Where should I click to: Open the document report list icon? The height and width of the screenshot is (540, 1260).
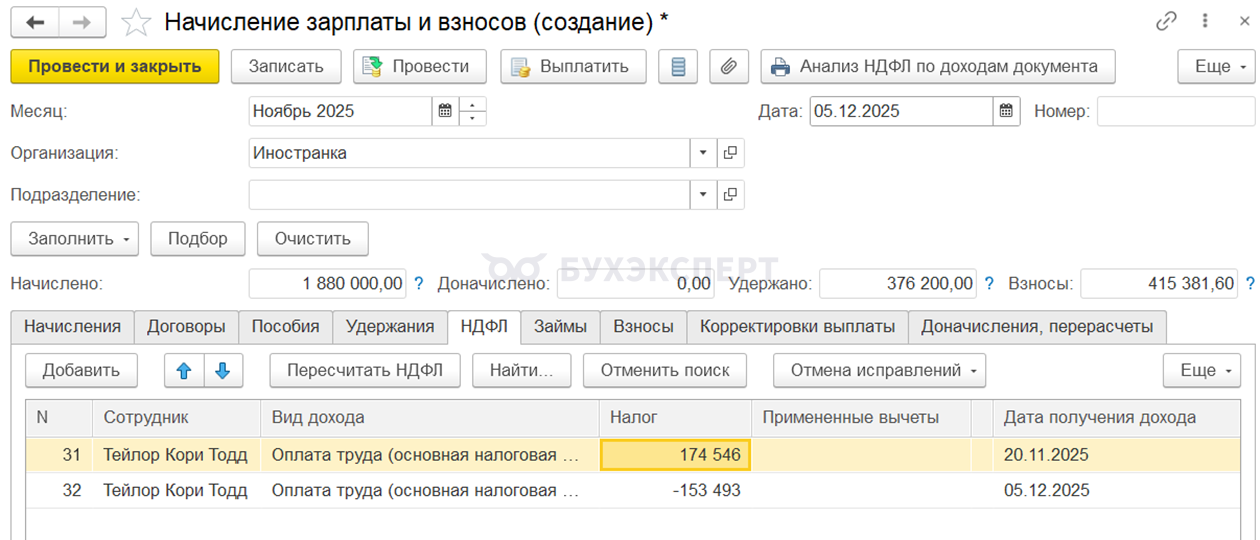point(678,67)
